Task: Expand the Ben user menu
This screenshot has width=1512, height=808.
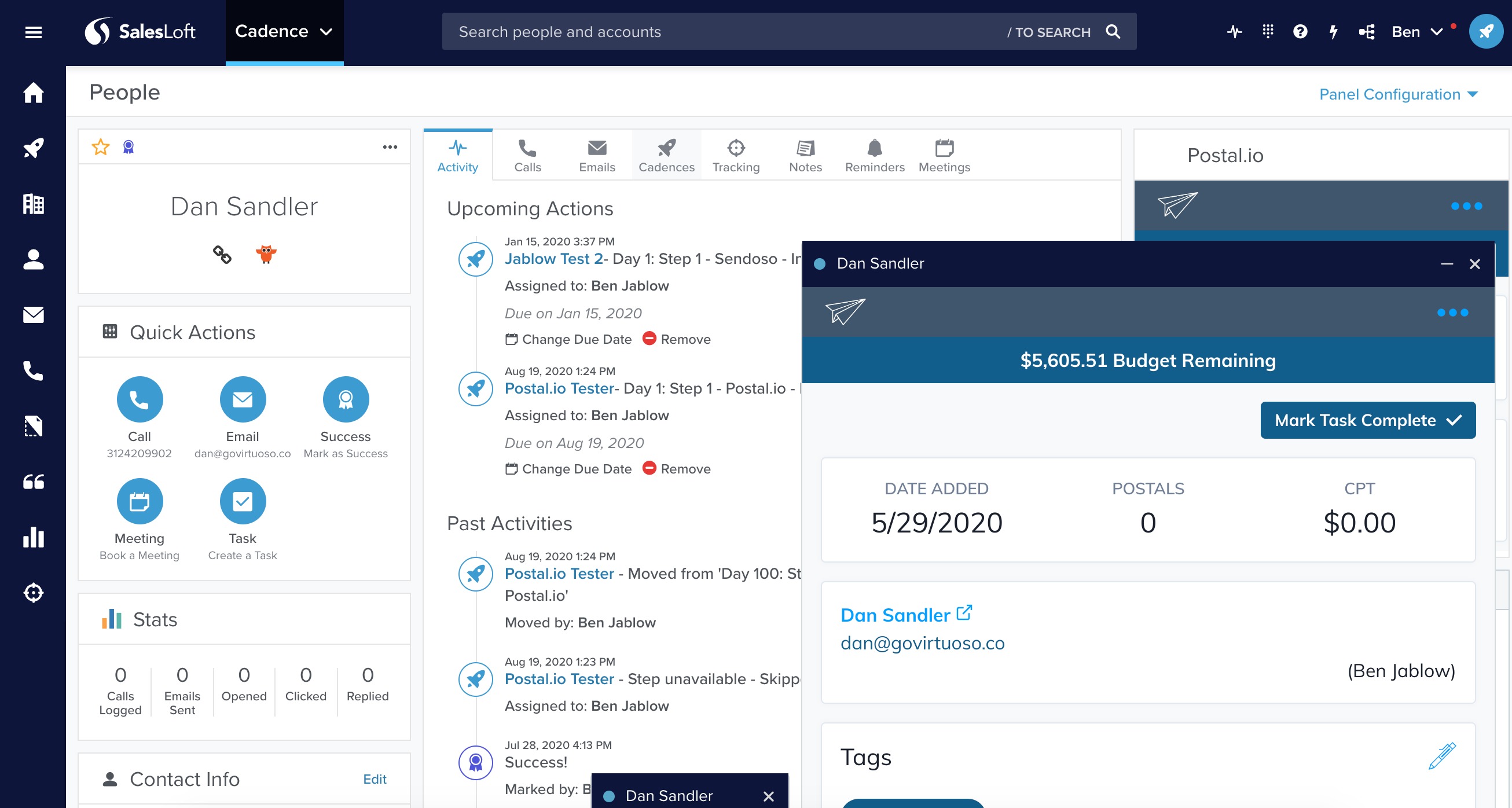Action: [x=1417, y=32]
